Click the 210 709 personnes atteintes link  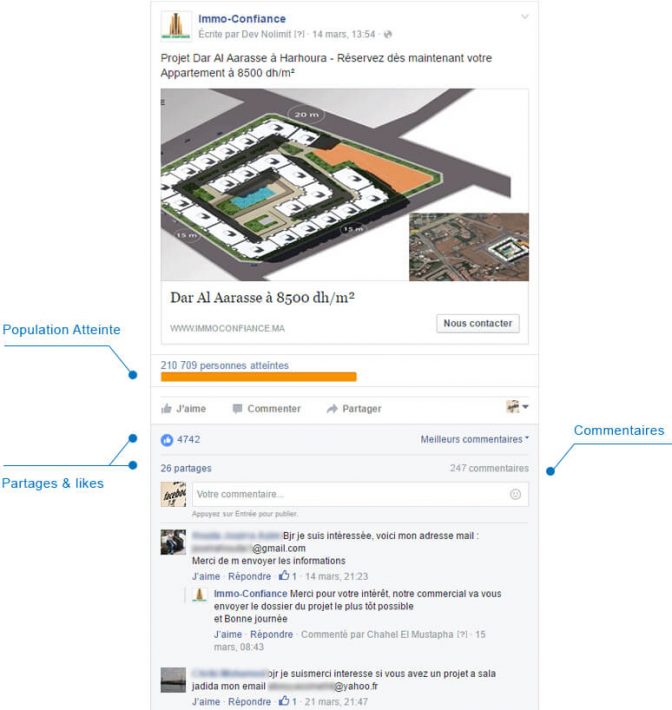click(225, 365)
